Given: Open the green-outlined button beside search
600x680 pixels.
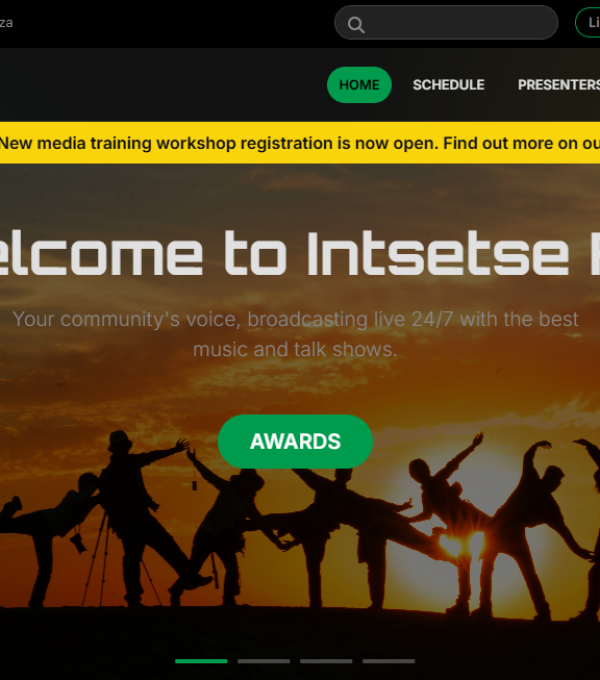Looking at the screenshot, I should (x=588, y=23).
